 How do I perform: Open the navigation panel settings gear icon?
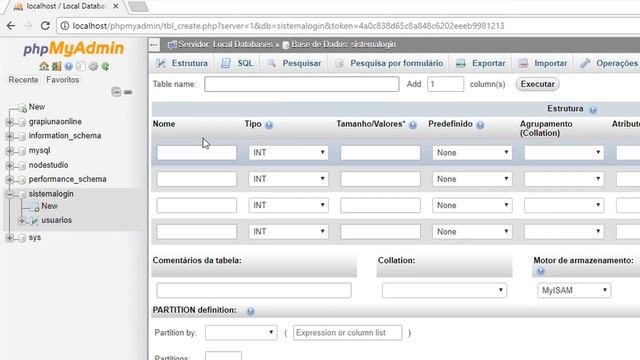pyautogui.click(x=93, y=66)
